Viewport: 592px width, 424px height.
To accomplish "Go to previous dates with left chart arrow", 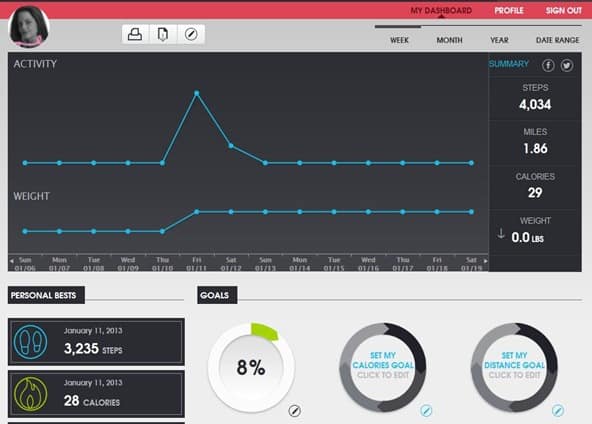I will (12, 261).
